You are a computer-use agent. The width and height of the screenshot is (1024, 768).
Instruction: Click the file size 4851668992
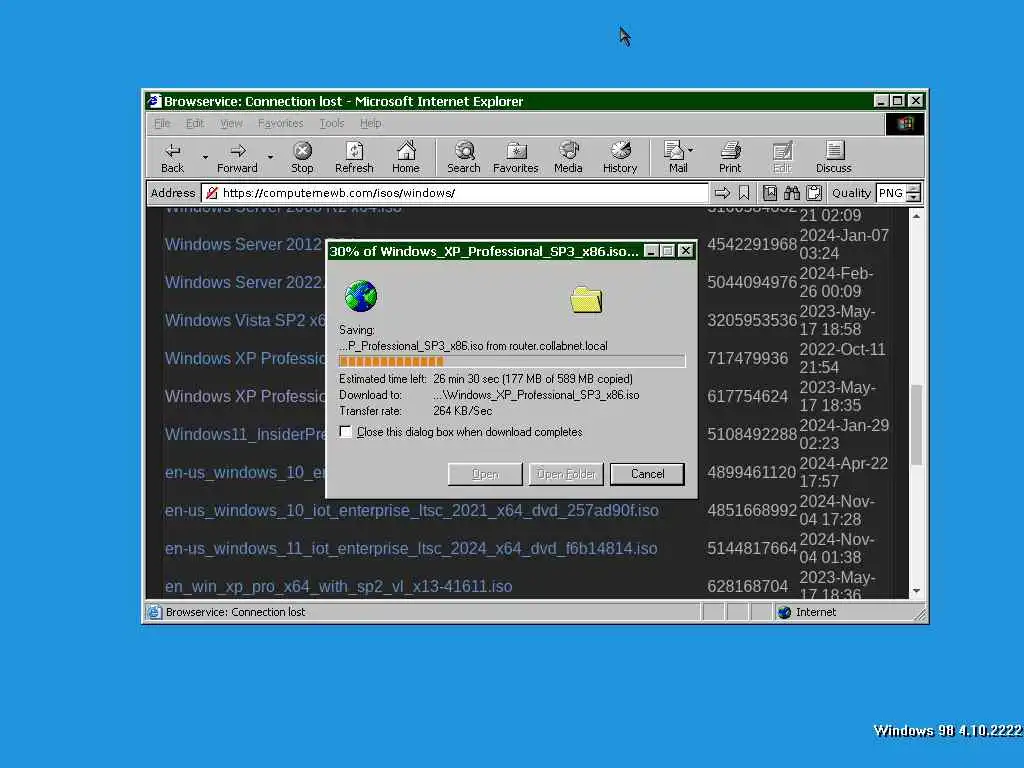(x=752, y=511)
